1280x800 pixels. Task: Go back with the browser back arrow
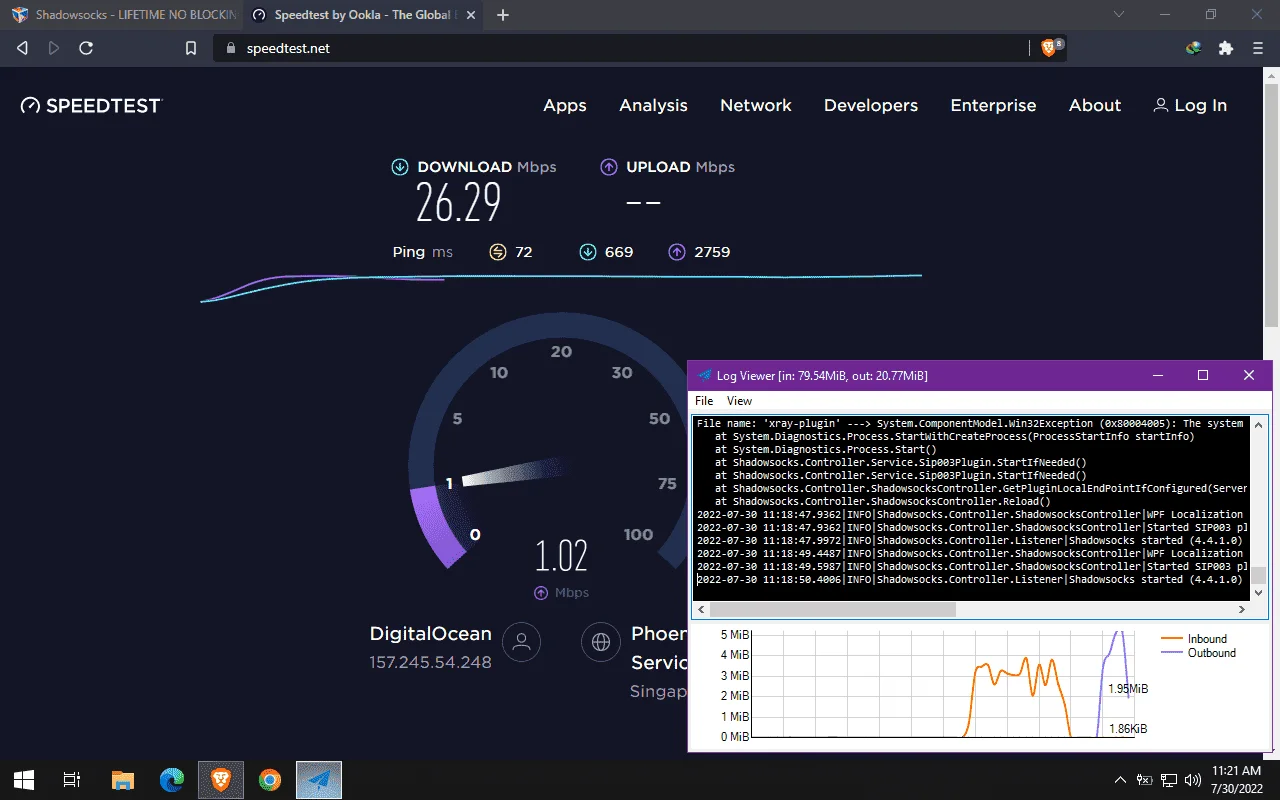[22, 48]
